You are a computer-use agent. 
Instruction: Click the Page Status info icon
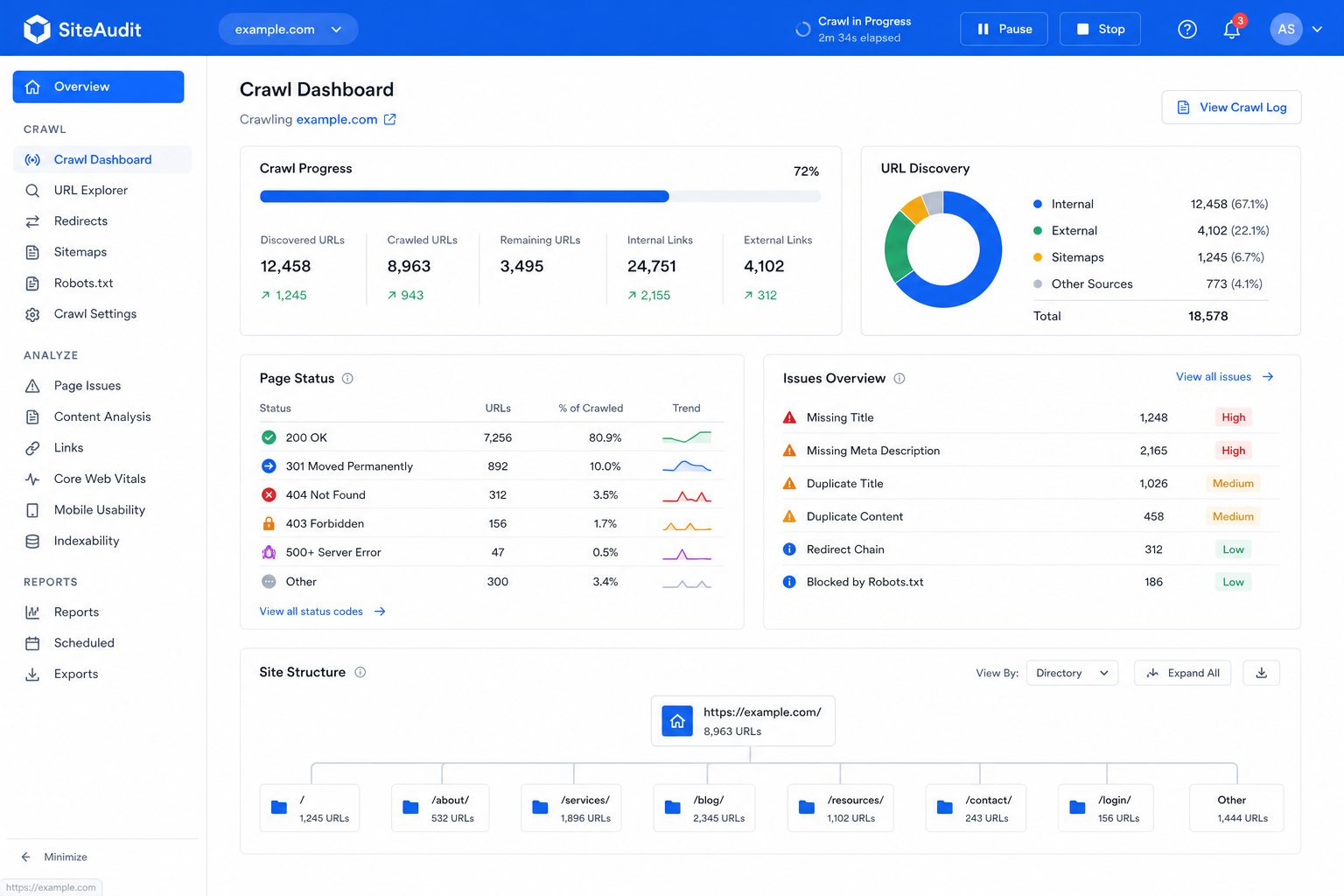coord(347,379)
